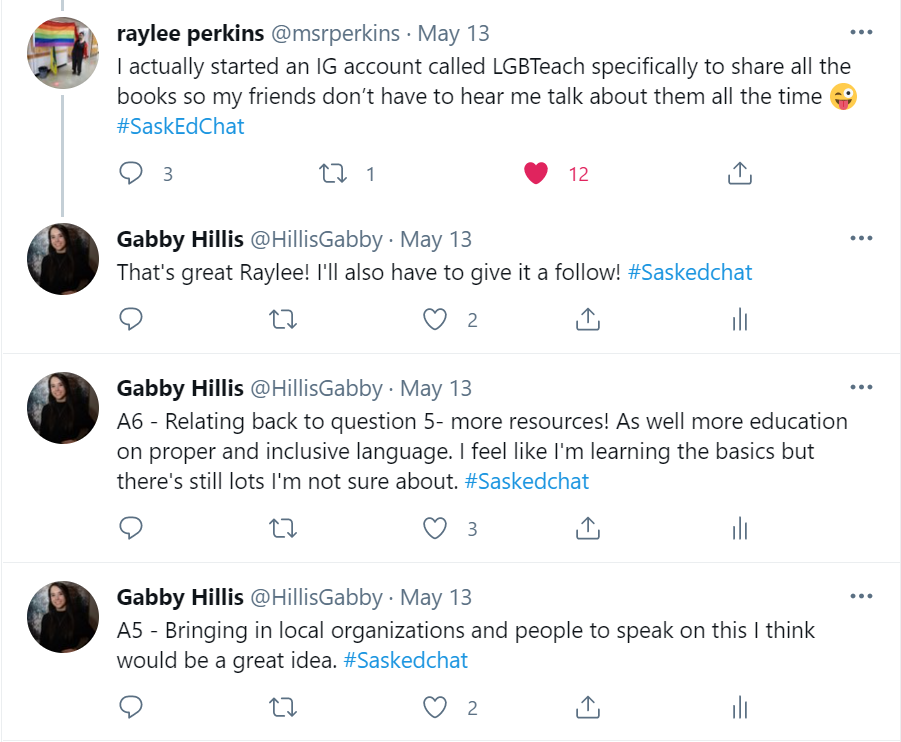Open more options on the A6 tweet

click(861, 387)
